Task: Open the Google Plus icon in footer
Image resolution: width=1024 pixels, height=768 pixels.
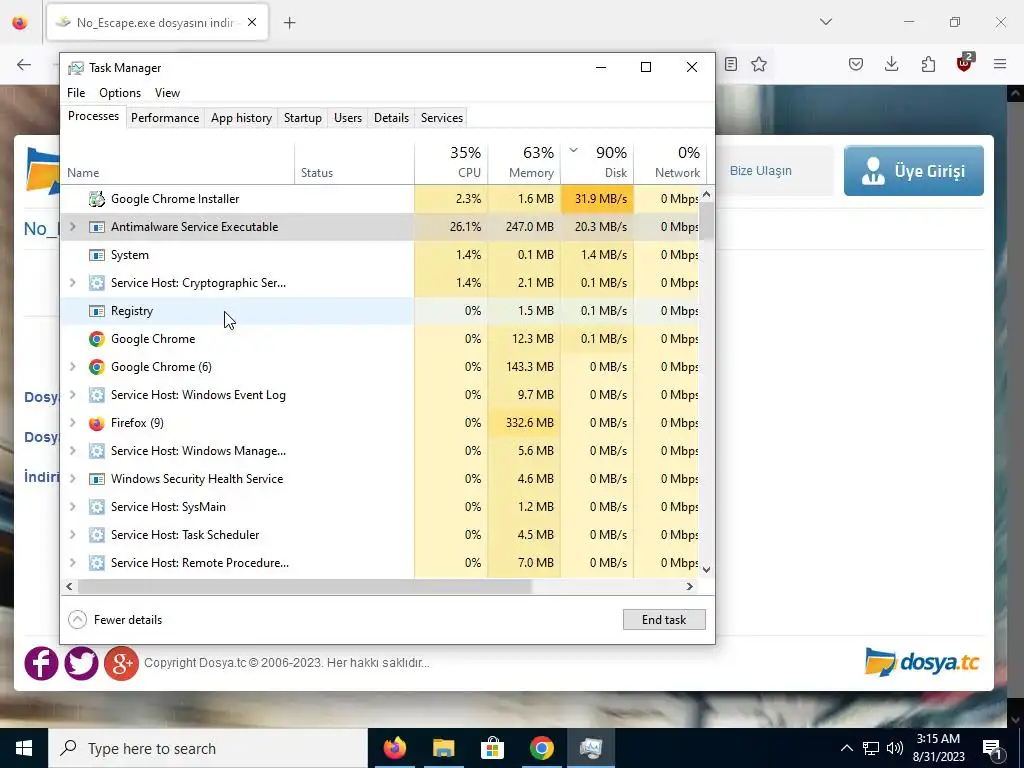Action: [x=121, y=663]
